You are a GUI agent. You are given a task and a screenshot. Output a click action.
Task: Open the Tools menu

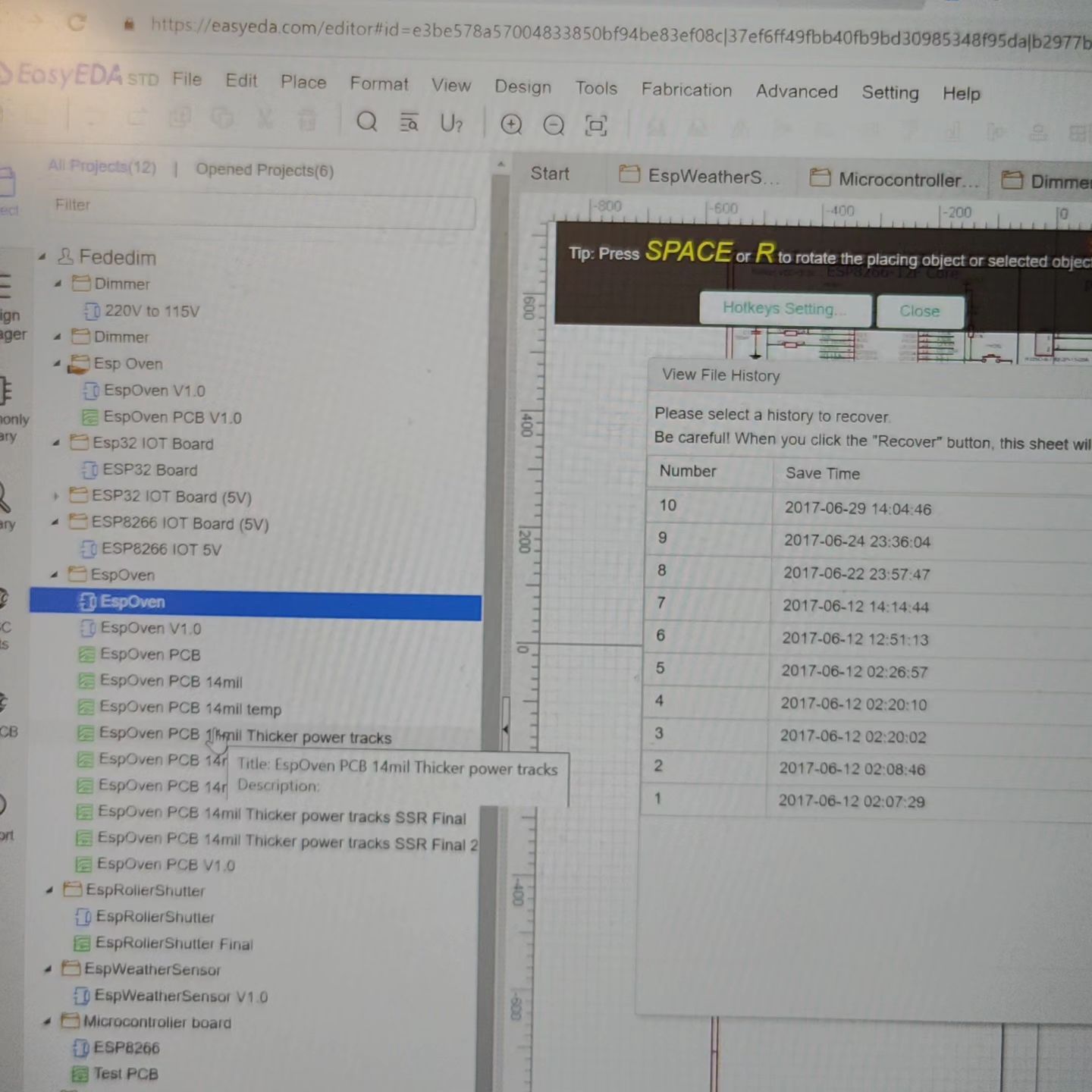596,88
